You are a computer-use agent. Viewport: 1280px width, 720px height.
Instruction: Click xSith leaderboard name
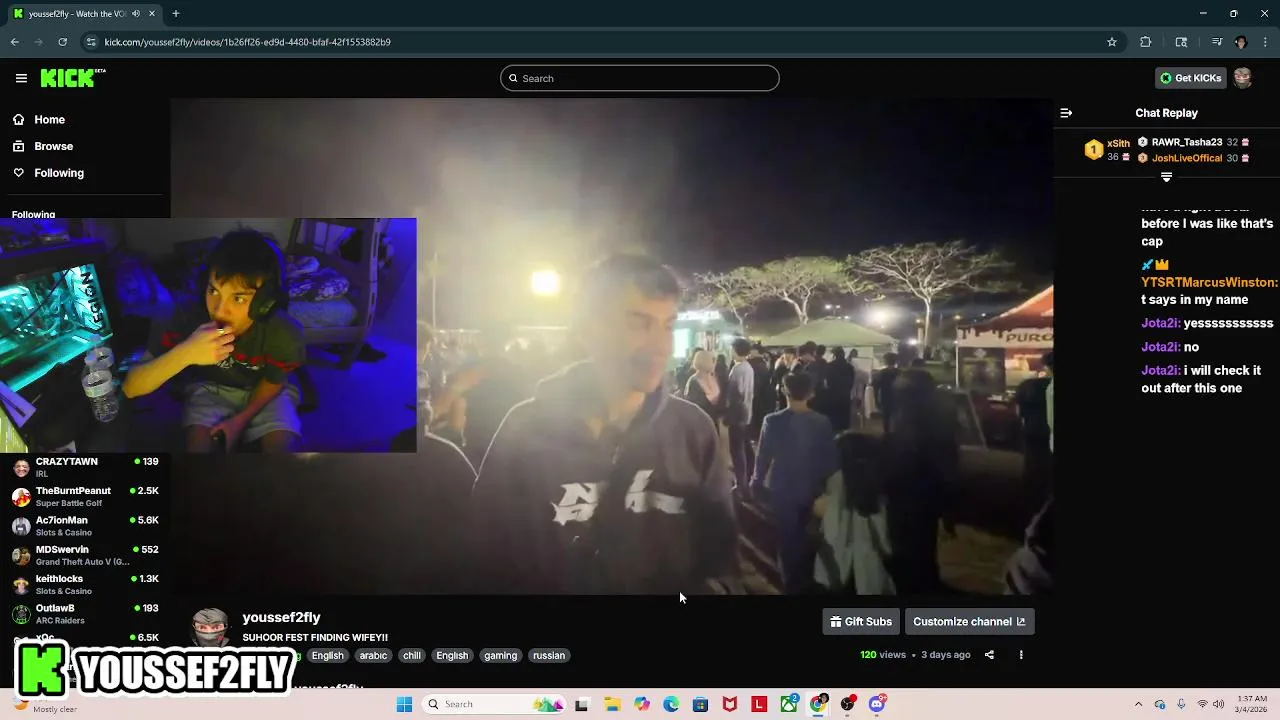1118,144
